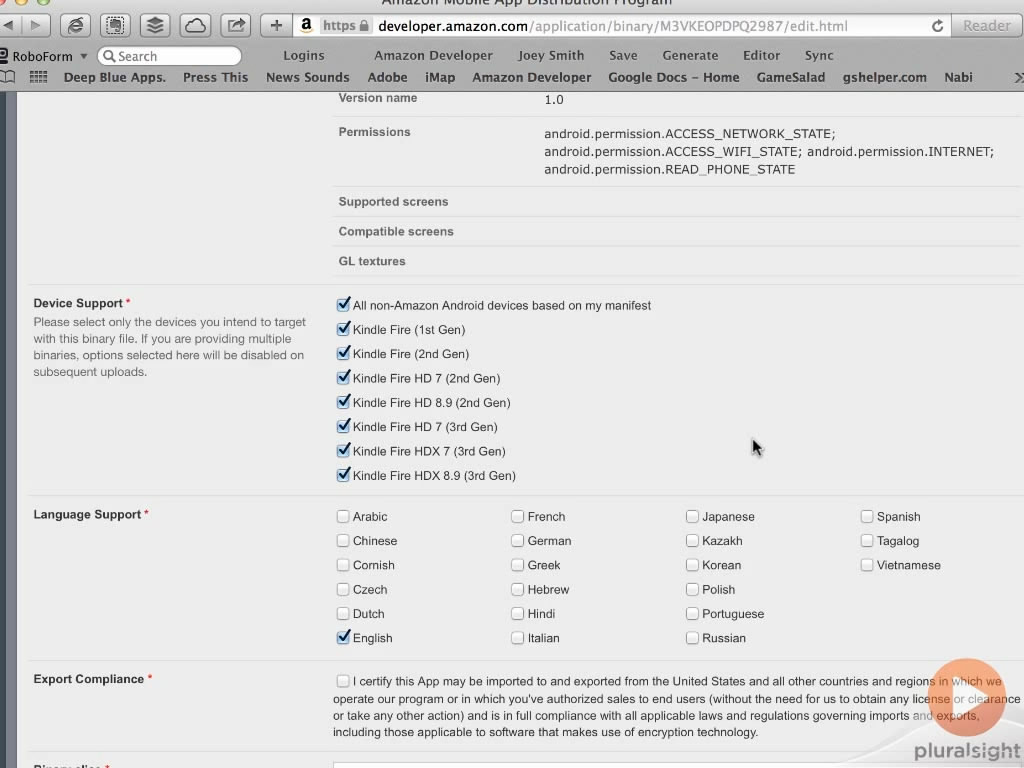1024x768 pixels.
Task: Check the Korean language box
Action: coord(692,565)
